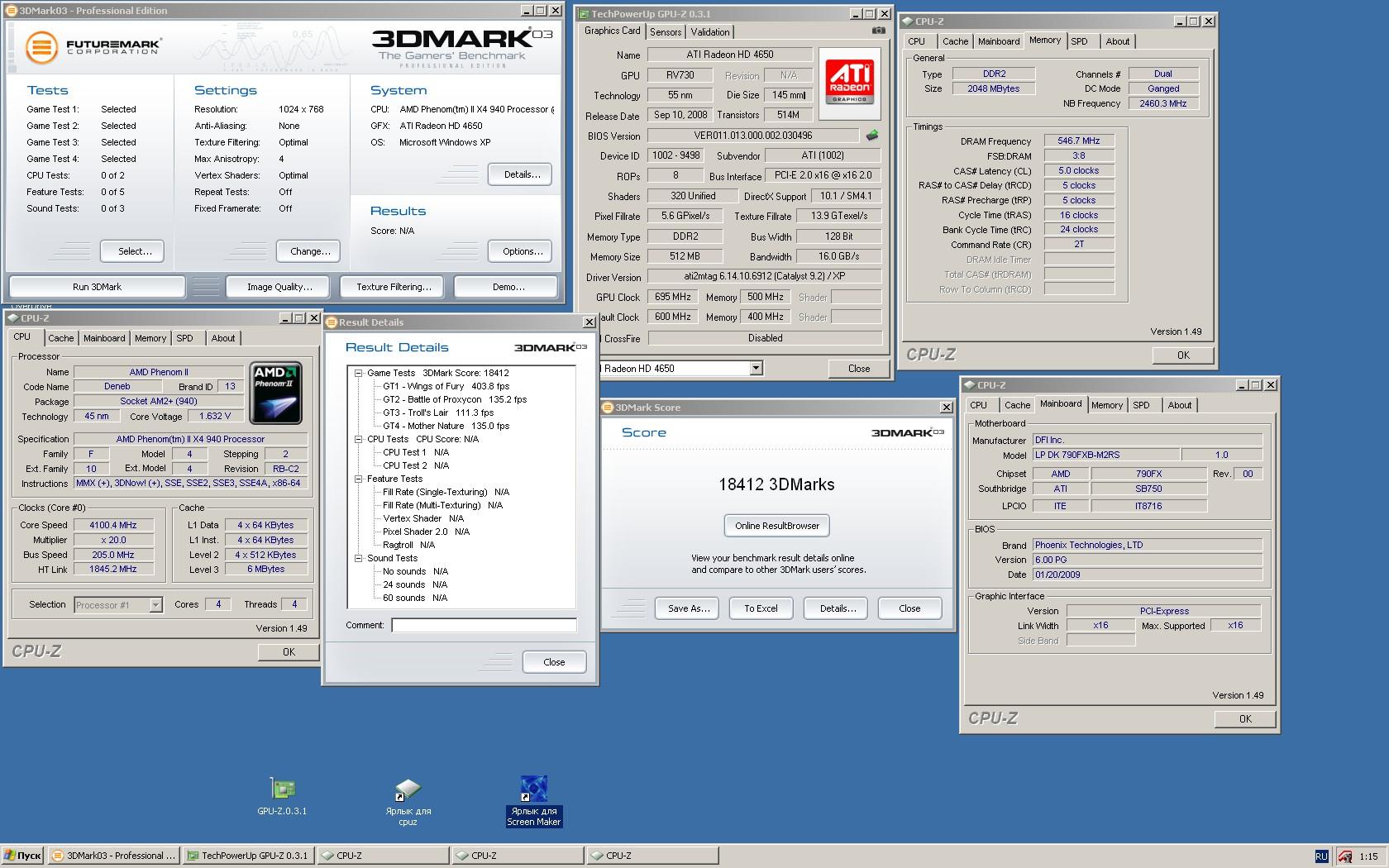Screen dimensions: 1389x868
Task: Click DRAM Frequency 546.7 MHz value
Action: [x=1079, y=141]
